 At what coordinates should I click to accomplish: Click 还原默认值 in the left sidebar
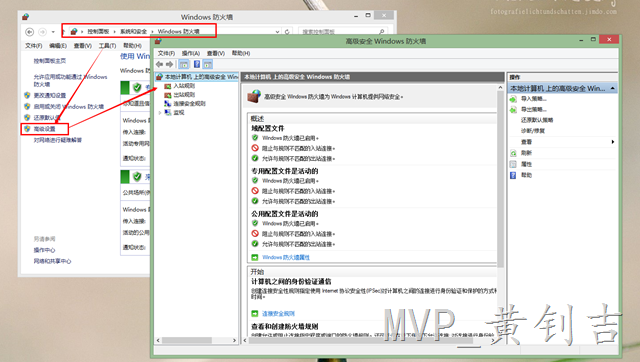(47, 118)
